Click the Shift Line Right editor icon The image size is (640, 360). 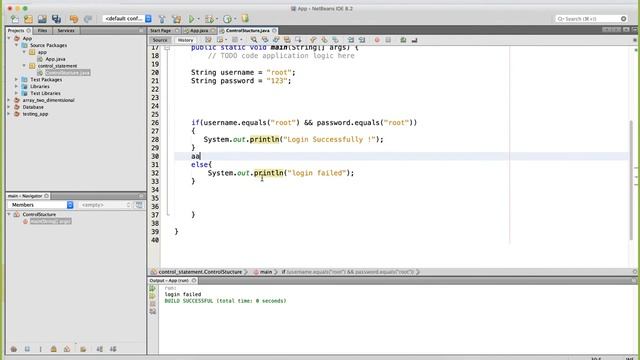click(x=362, y=40)
